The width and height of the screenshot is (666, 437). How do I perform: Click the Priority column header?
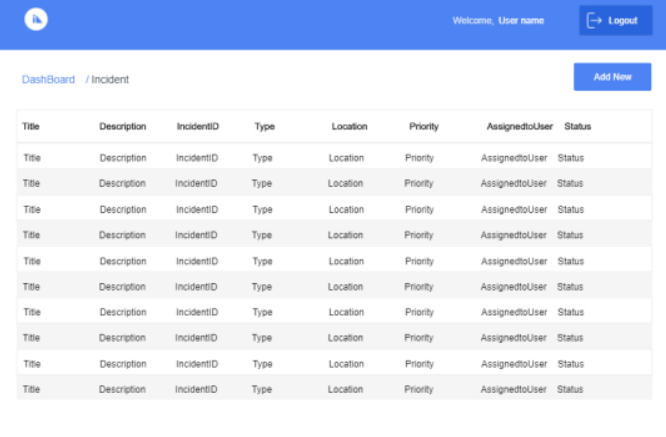pyautogui.click(x=423, y=126)
